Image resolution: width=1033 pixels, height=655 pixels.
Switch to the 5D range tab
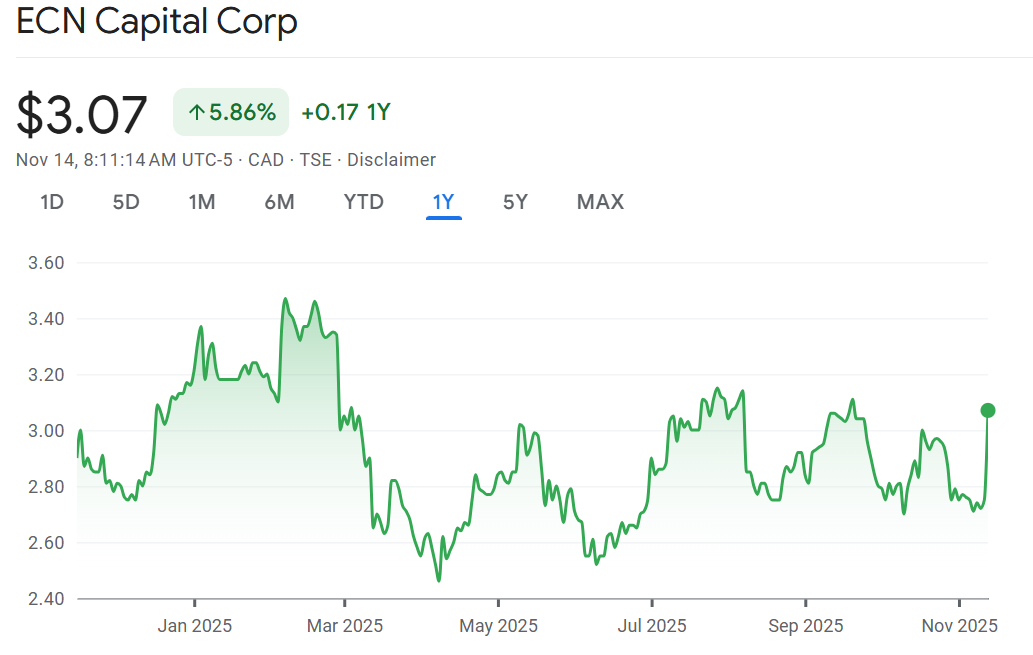[126, 202]
